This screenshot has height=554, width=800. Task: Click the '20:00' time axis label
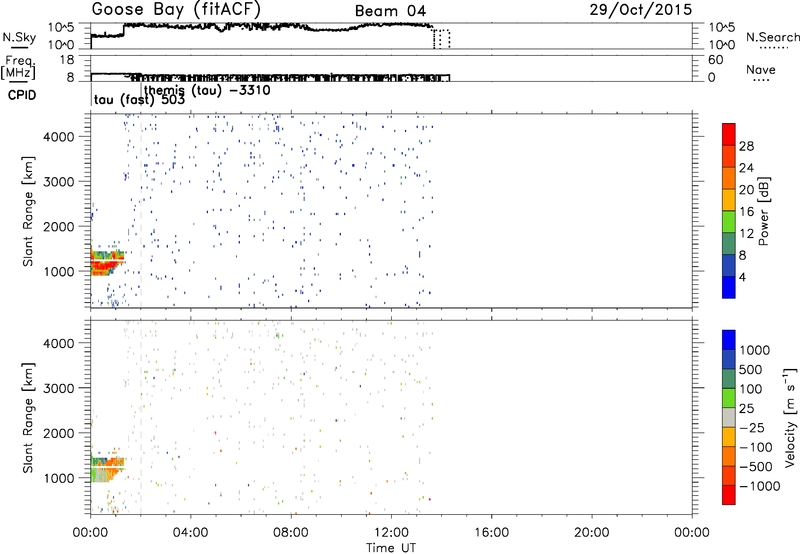[591, 533]
